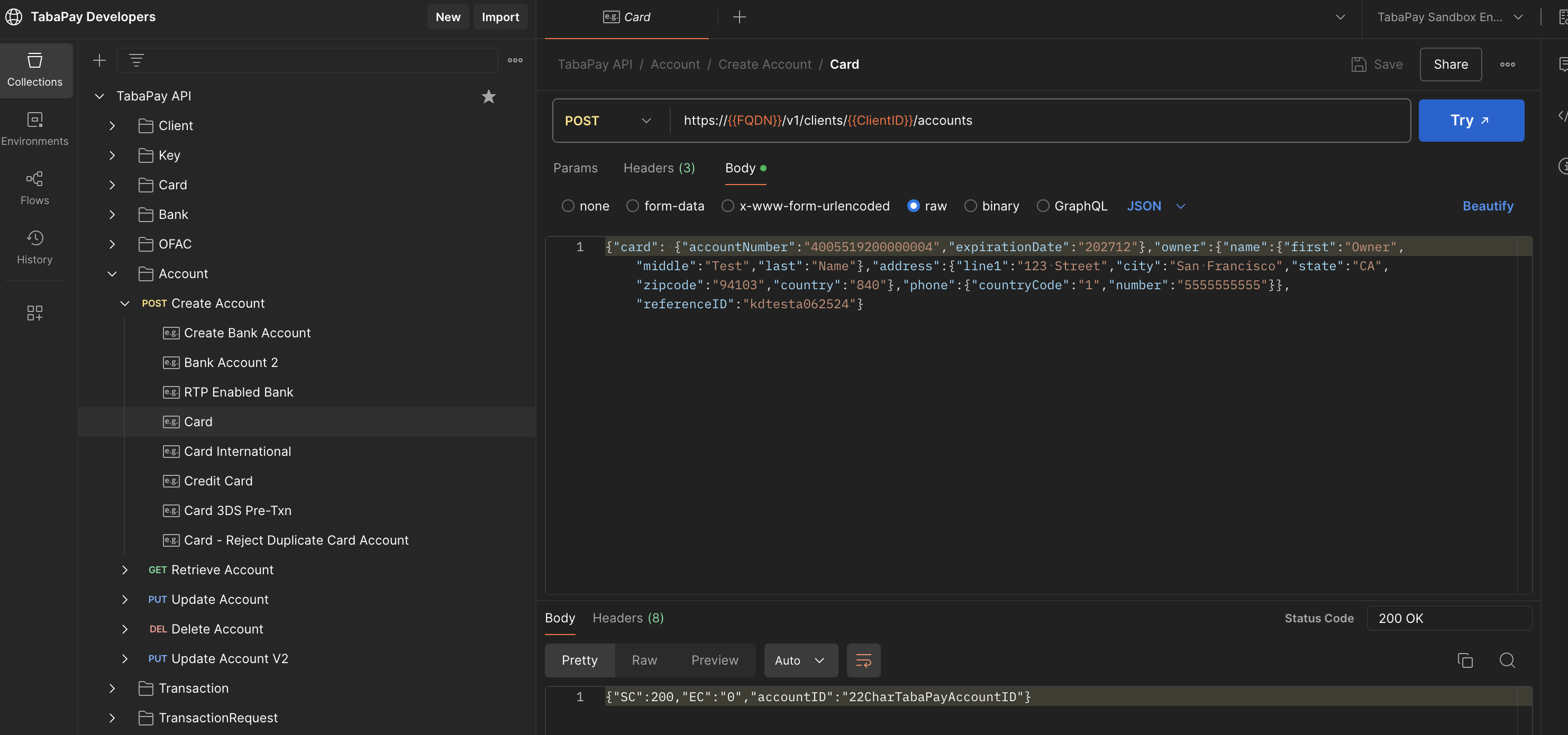The width and height of the screenshot is (1568, 735).
Task: Choose the GraphQL body radio button
Action: [1043, 206]
